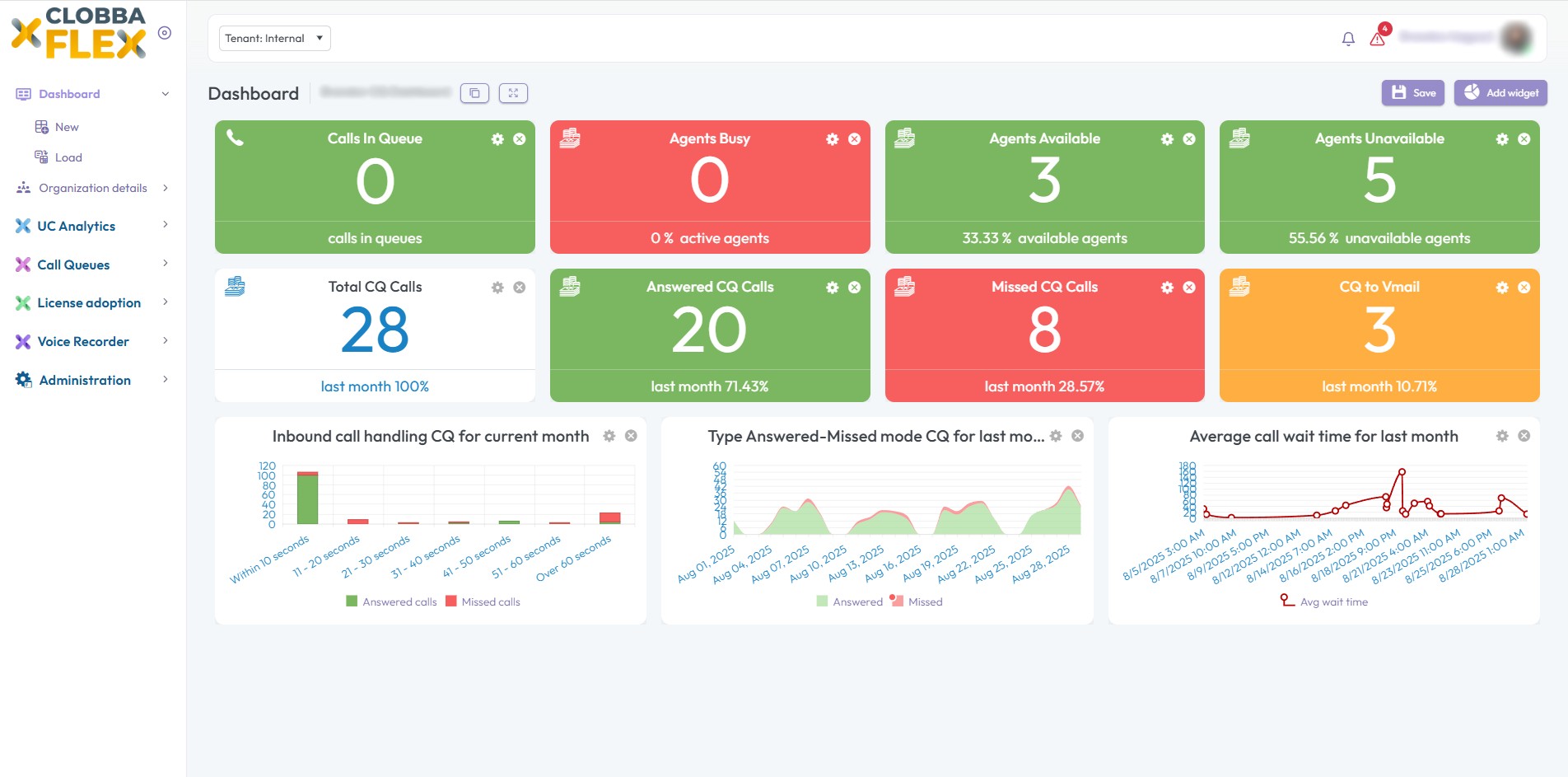Toggle Avg wait time legend series
The image size is (1568, 777).
pos(1323,601)
